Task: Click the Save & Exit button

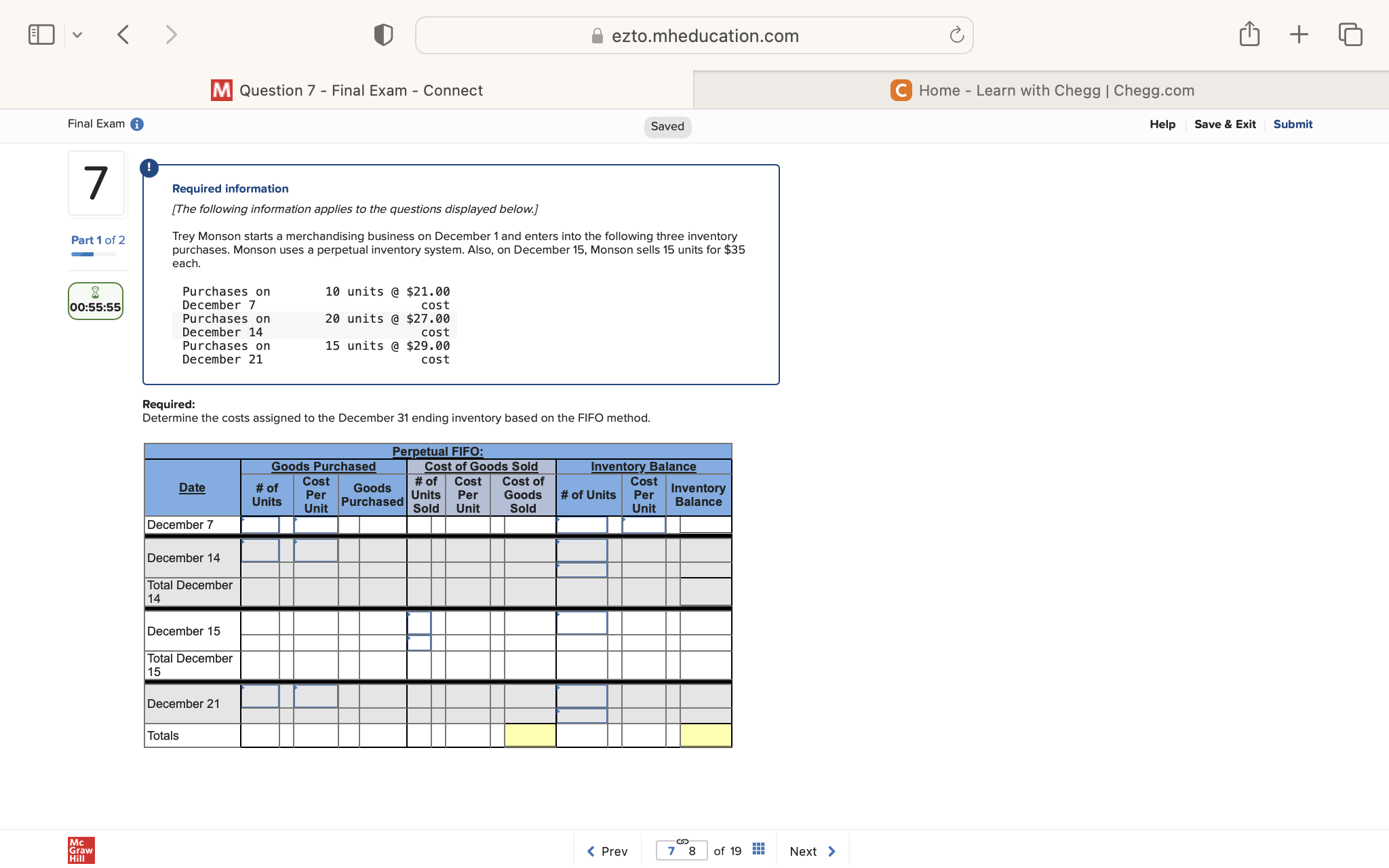Action: (x=1224, y=124)
